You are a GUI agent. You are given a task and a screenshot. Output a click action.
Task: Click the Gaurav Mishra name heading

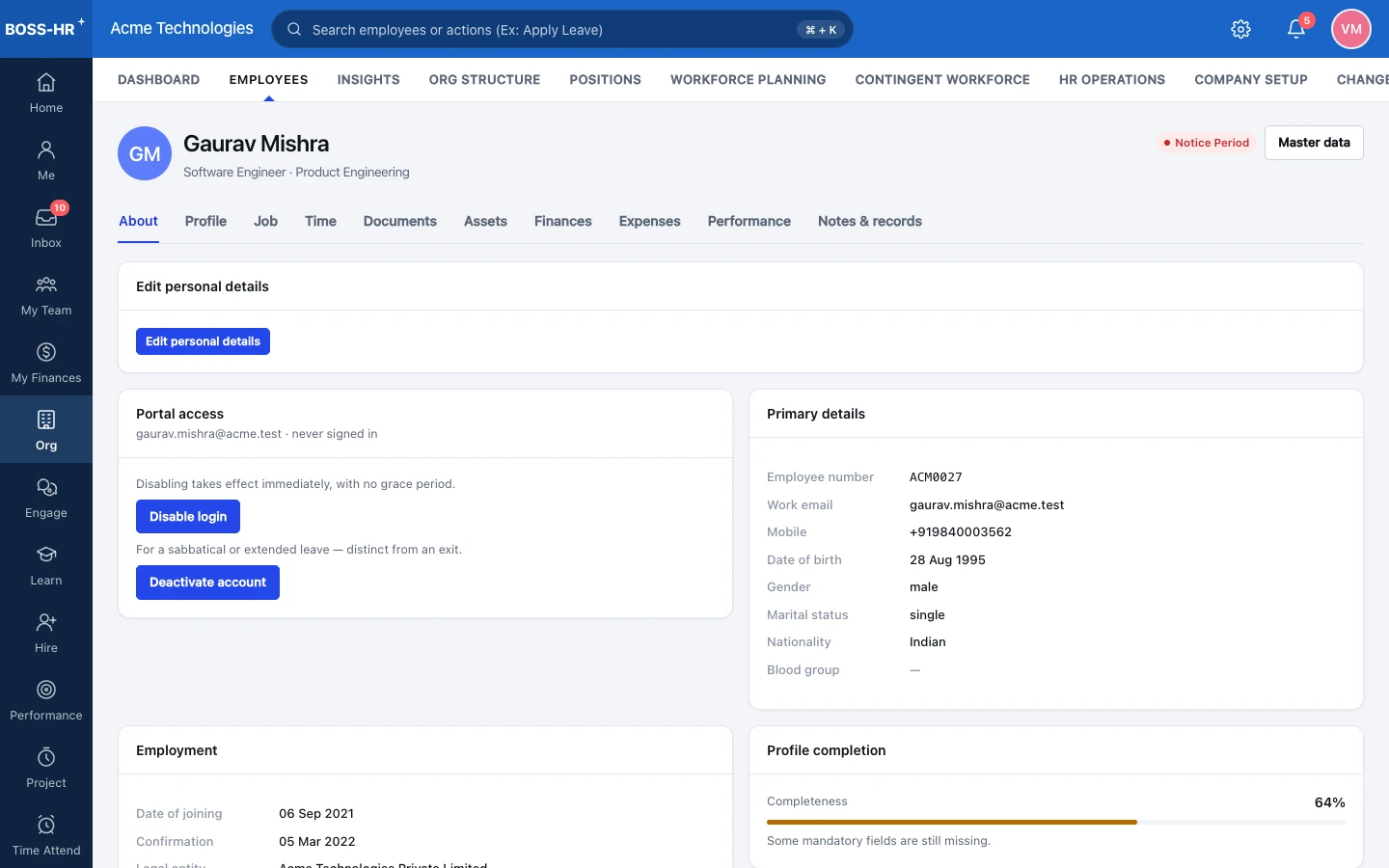pos(256,144)
